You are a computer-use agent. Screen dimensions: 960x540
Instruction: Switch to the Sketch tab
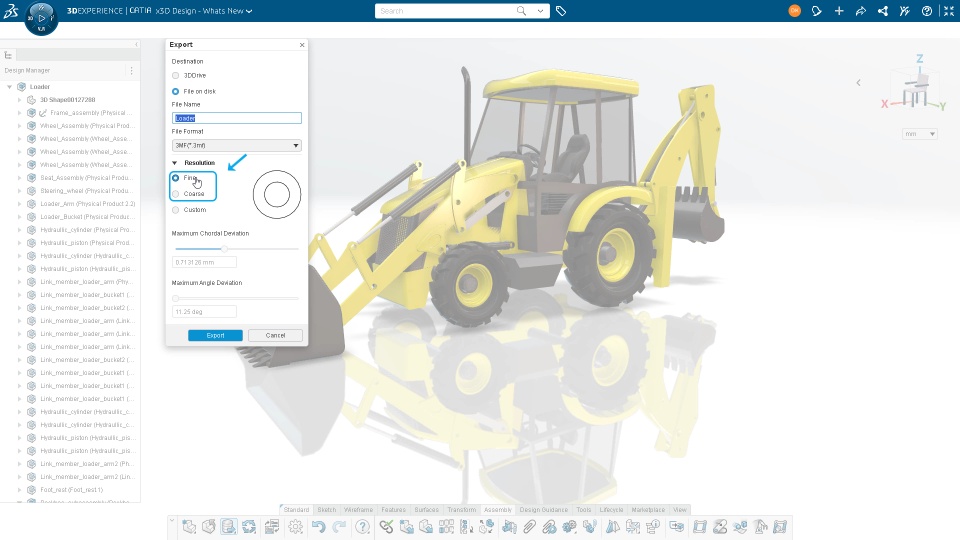pos(326,509)
